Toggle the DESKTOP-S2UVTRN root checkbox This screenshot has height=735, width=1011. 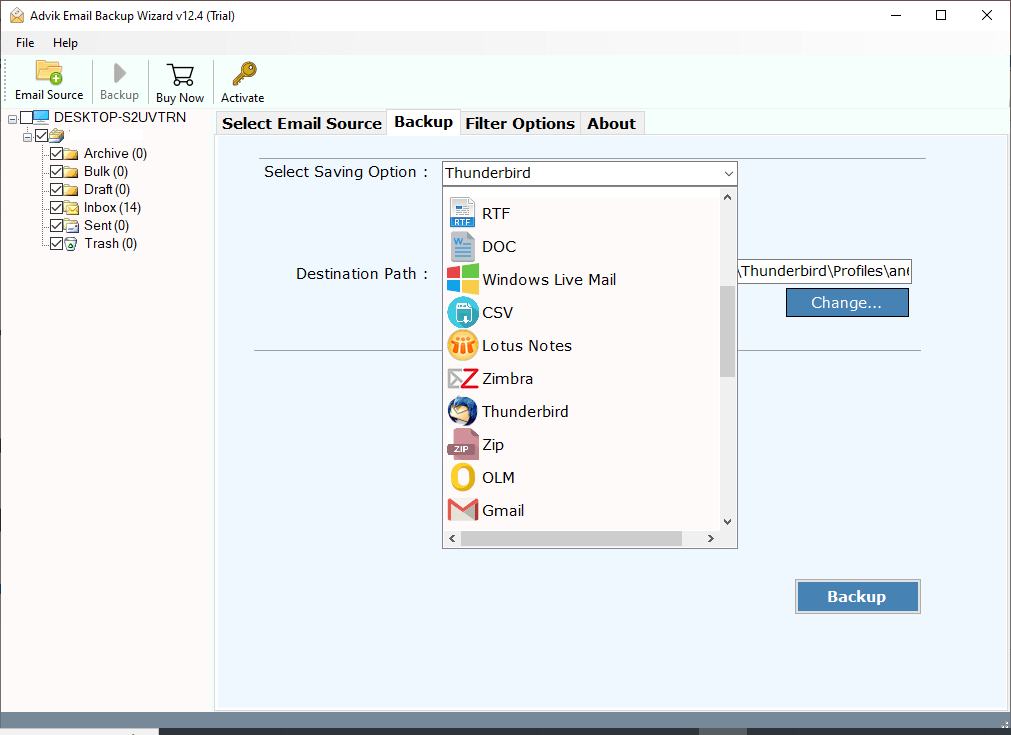[26, 117]
